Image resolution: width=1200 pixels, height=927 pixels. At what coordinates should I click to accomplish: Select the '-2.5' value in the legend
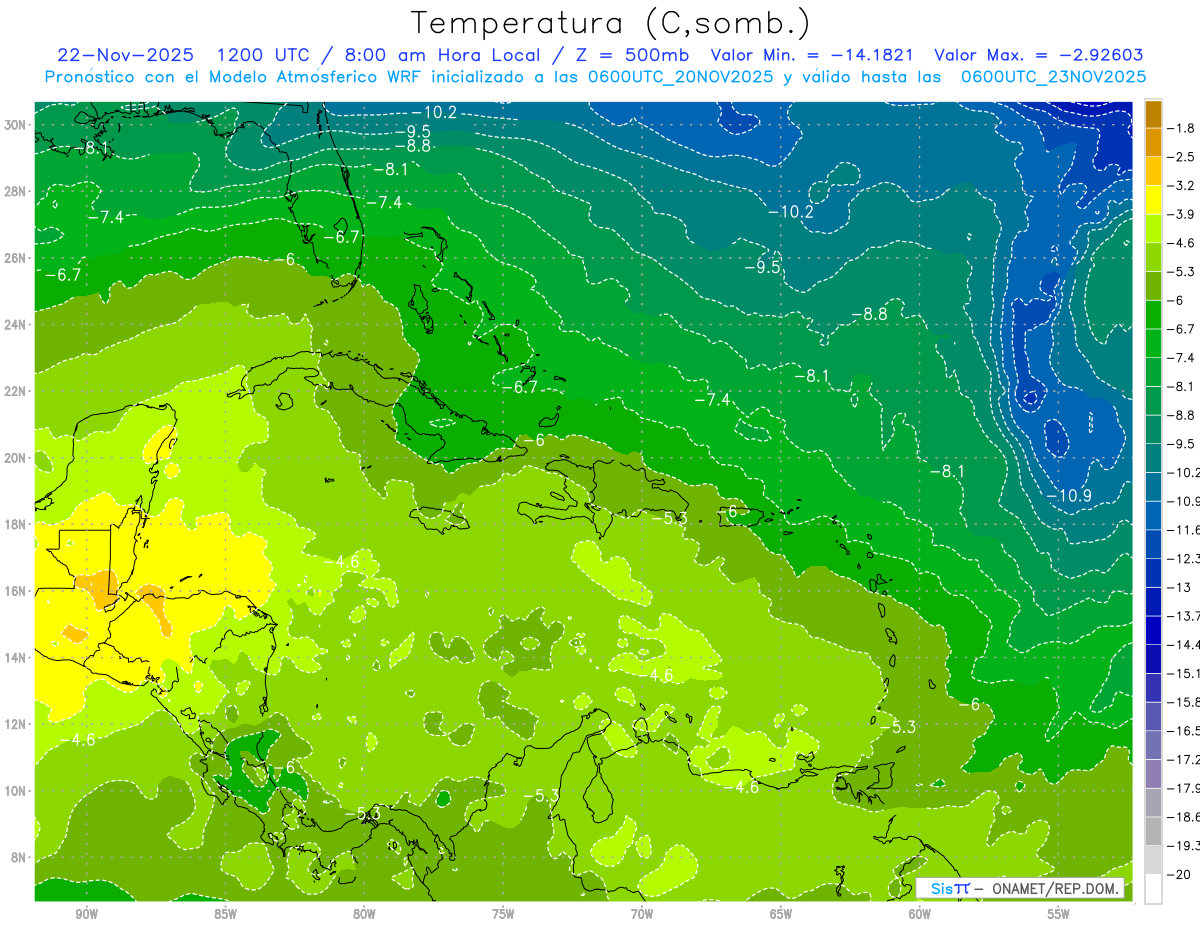(x=1181, y=157)
